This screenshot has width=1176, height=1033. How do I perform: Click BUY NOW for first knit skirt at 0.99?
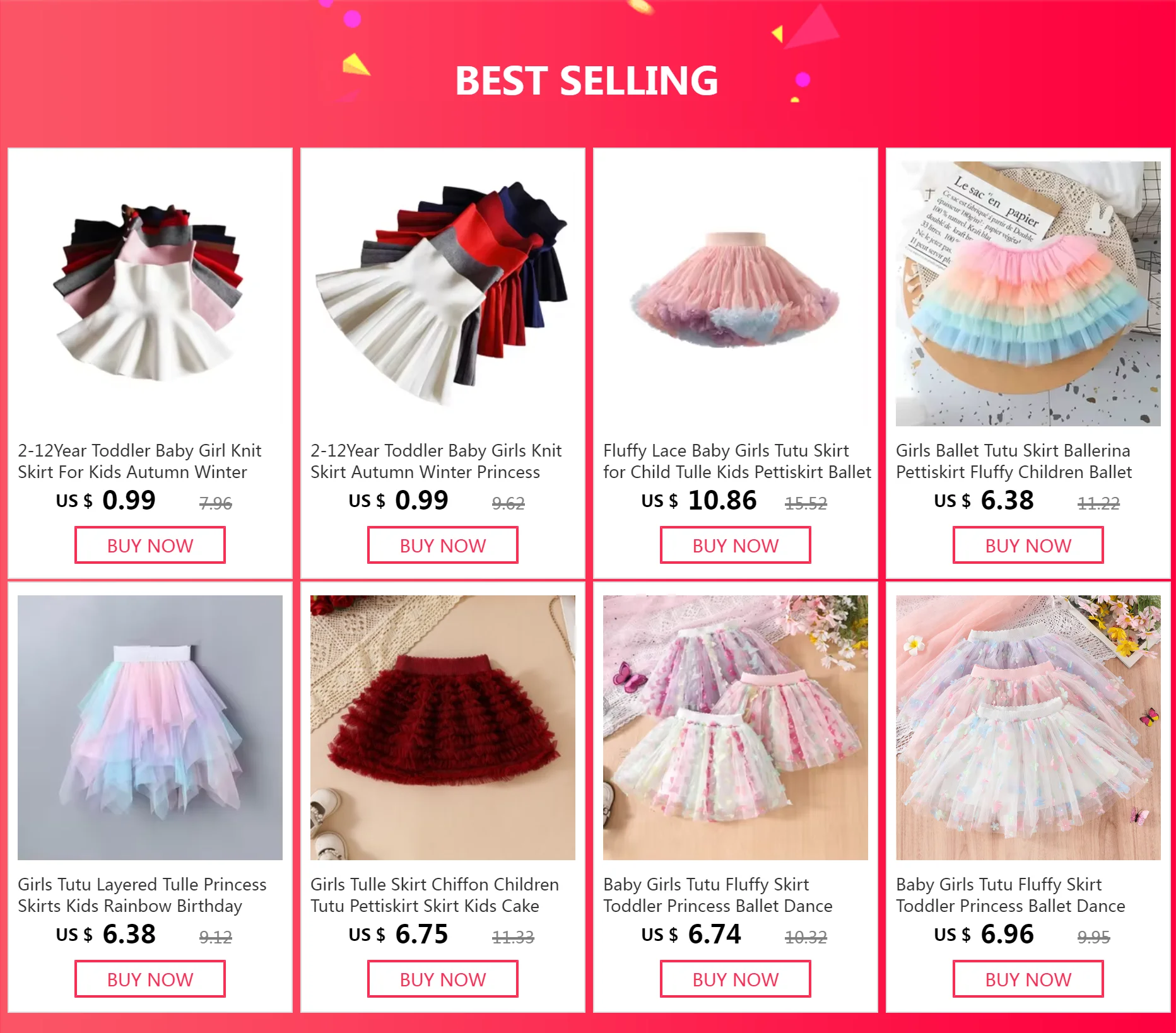[150, 546]
